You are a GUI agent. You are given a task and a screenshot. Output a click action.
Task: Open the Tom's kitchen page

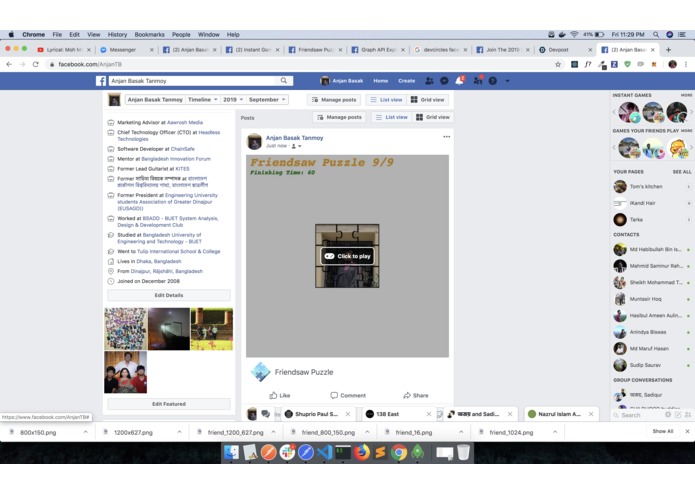(646, 187)
